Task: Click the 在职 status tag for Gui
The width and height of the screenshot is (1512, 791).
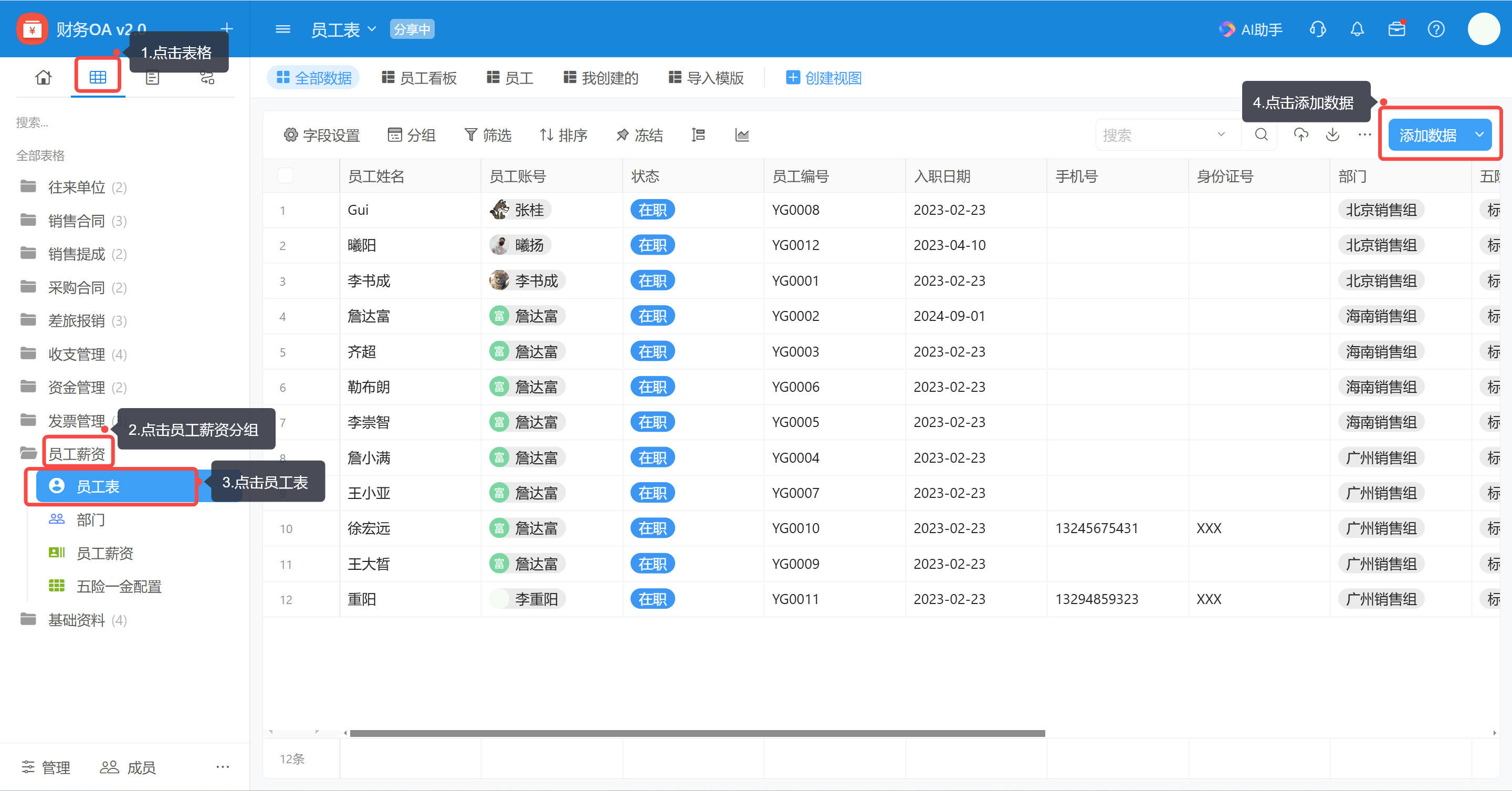Action: click(652, 210)
